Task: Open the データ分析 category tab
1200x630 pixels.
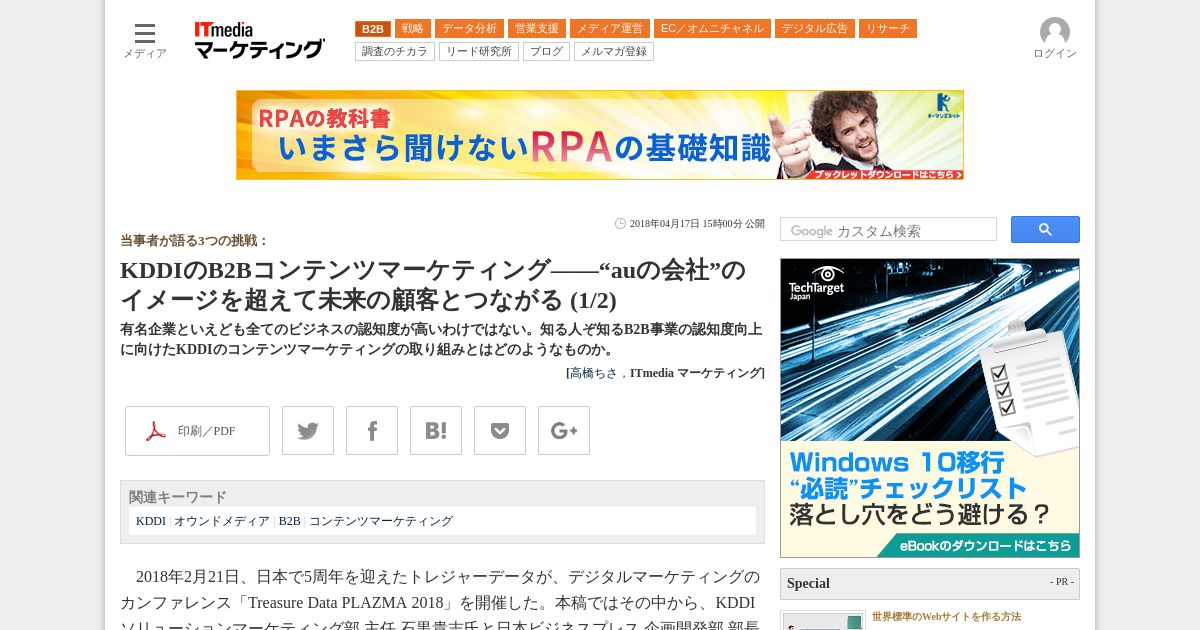Action: [x=469, y=29]
